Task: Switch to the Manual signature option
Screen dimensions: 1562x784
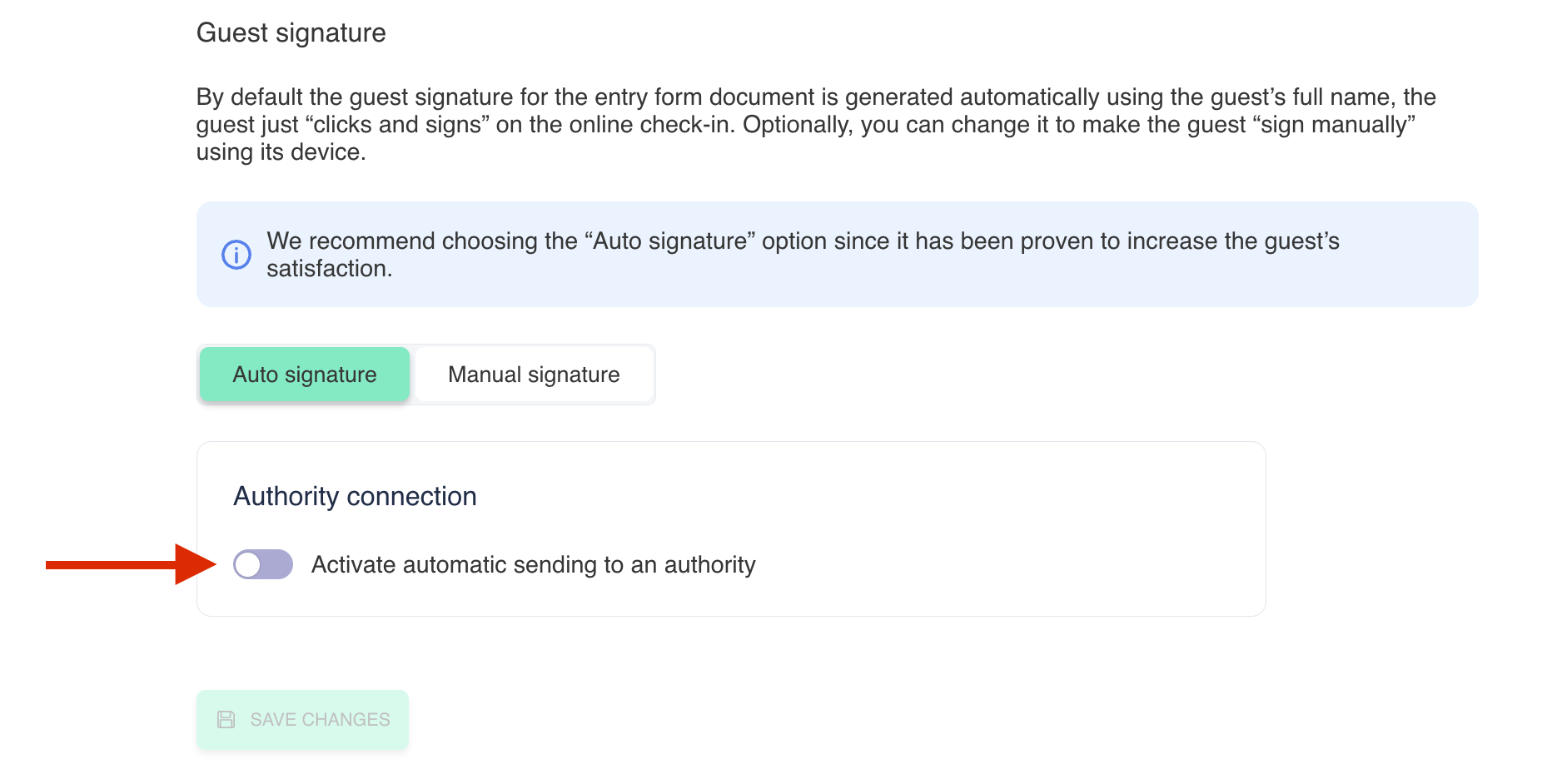Action: point(534,375)
